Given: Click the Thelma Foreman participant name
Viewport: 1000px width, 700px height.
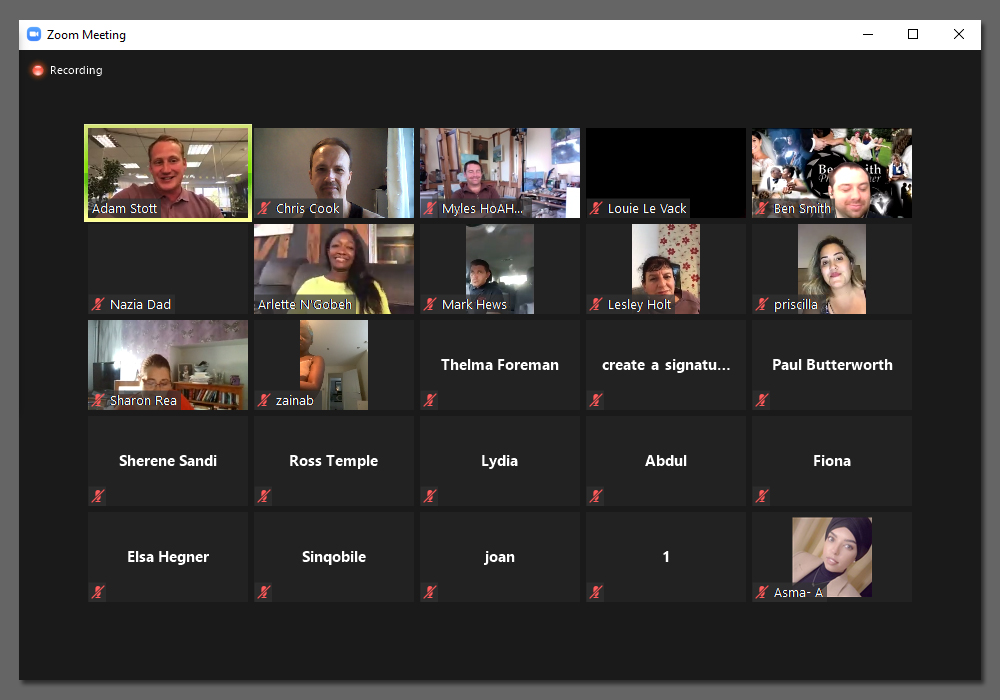Looking at the screenshot, I should [500, 365].
